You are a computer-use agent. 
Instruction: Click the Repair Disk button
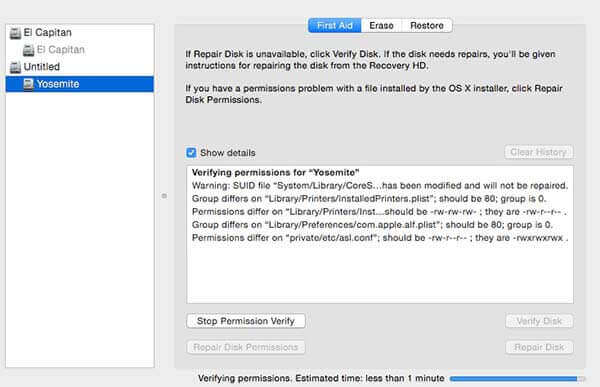click(x=539, y=347)
